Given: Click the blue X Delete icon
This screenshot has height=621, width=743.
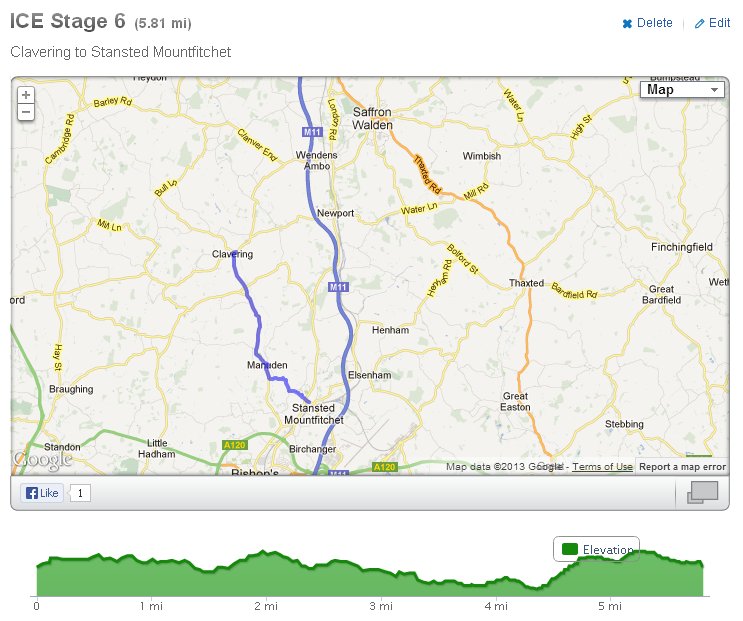Looking at the screenshot, I should tap(627, 23).
